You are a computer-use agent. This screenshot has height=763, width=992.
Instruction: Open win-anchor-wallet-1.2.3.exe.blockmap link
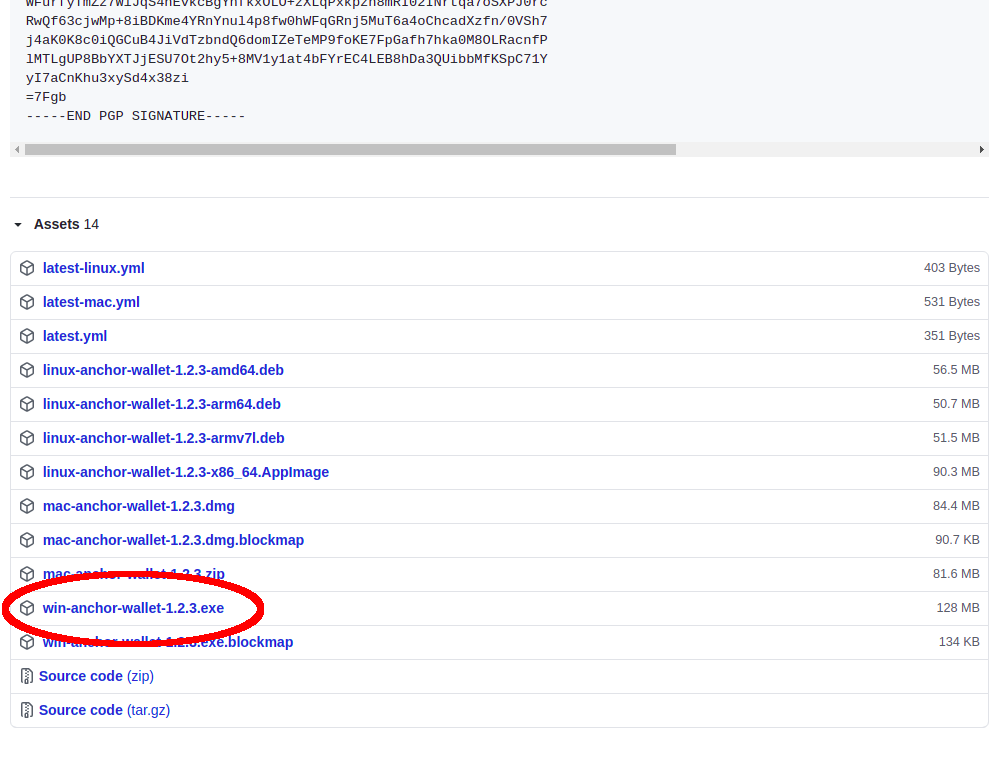(x=168, y=642)
